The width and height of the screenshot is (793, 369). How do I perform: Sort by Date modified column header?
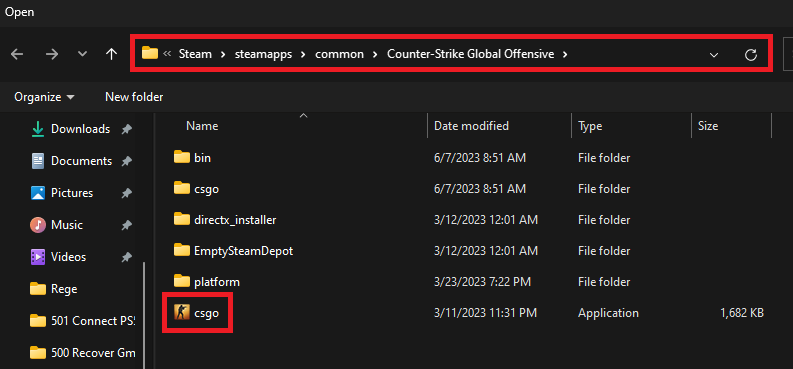[471, 125]
